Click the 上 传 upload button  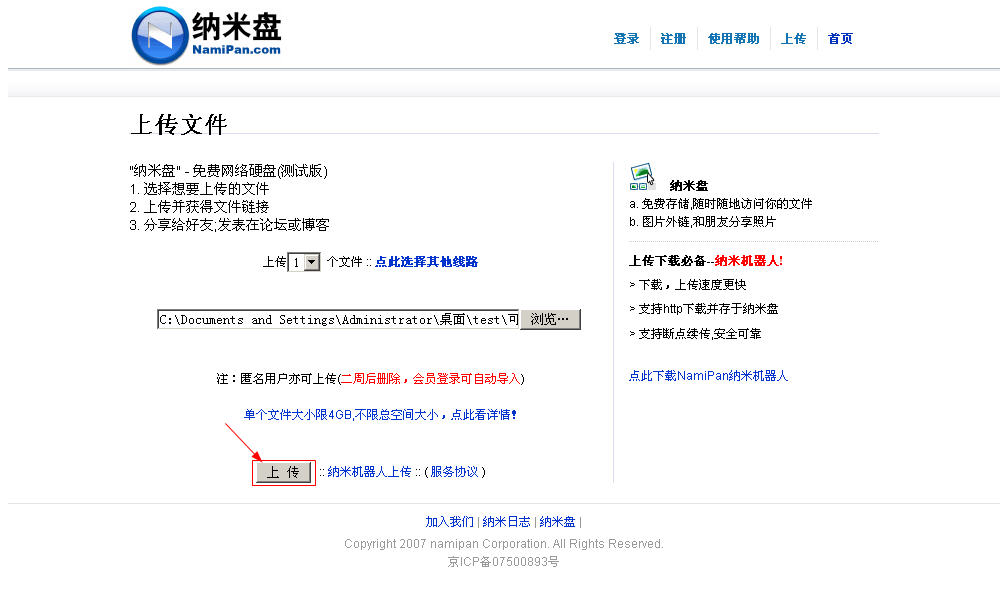(x=284, y=473)
